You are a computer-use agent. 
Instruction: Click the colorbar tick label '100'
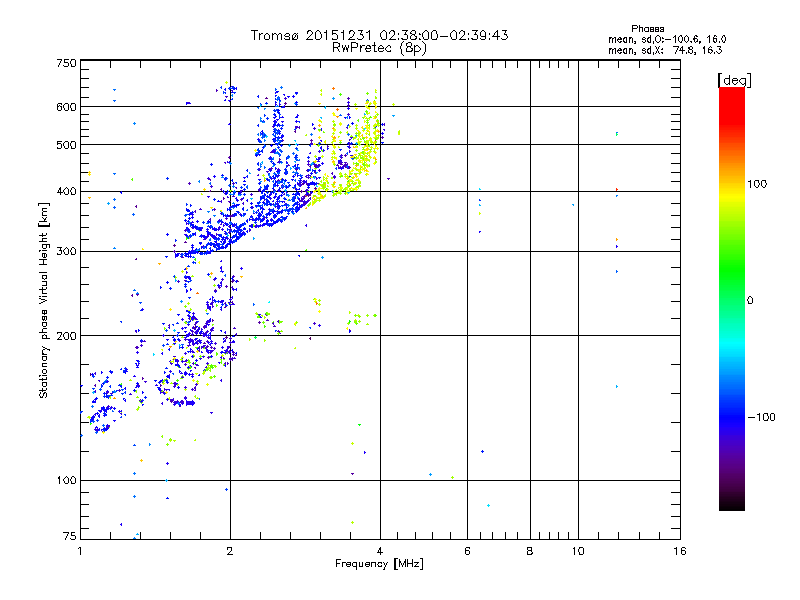click(757, 184)
